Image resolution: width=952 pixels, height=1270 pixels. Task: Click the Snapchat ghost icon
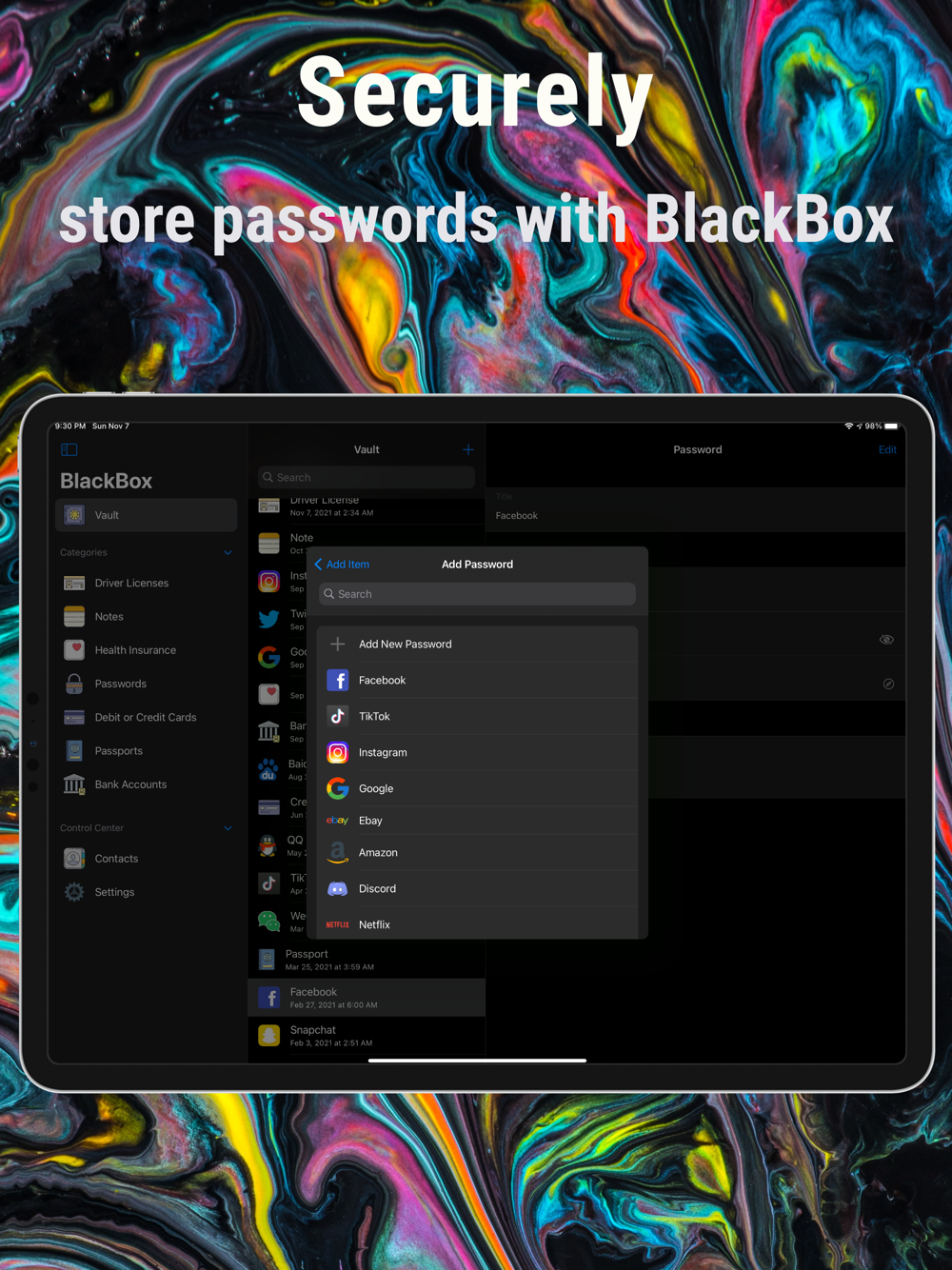(269, 1036)
